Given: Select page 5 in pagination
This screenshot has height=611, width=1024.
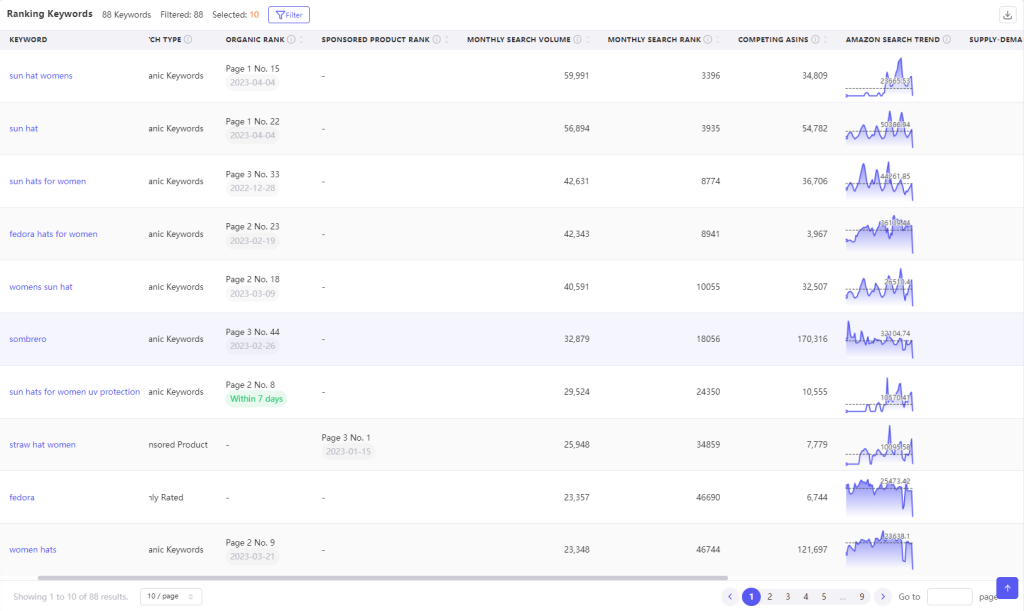Looking at the screenshot, I should pos(824,597).
